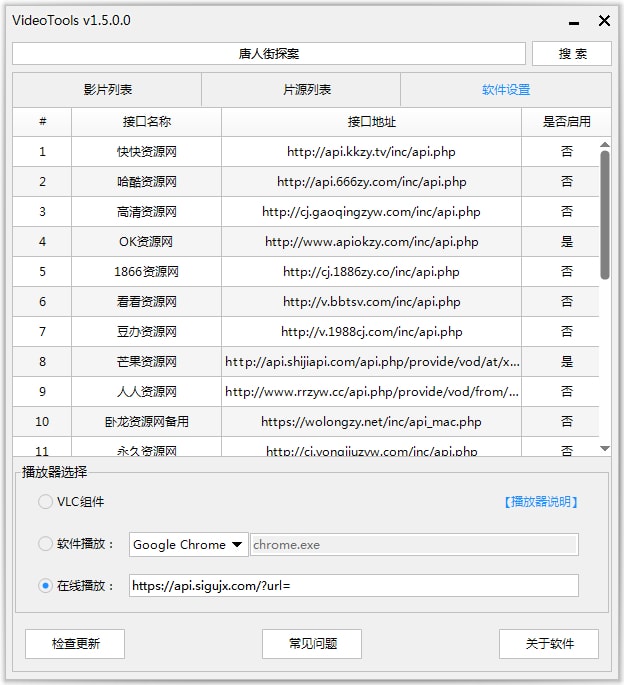Minimize the VideoTools window
The width and height of the screenshot is (624, 685).
574,21
